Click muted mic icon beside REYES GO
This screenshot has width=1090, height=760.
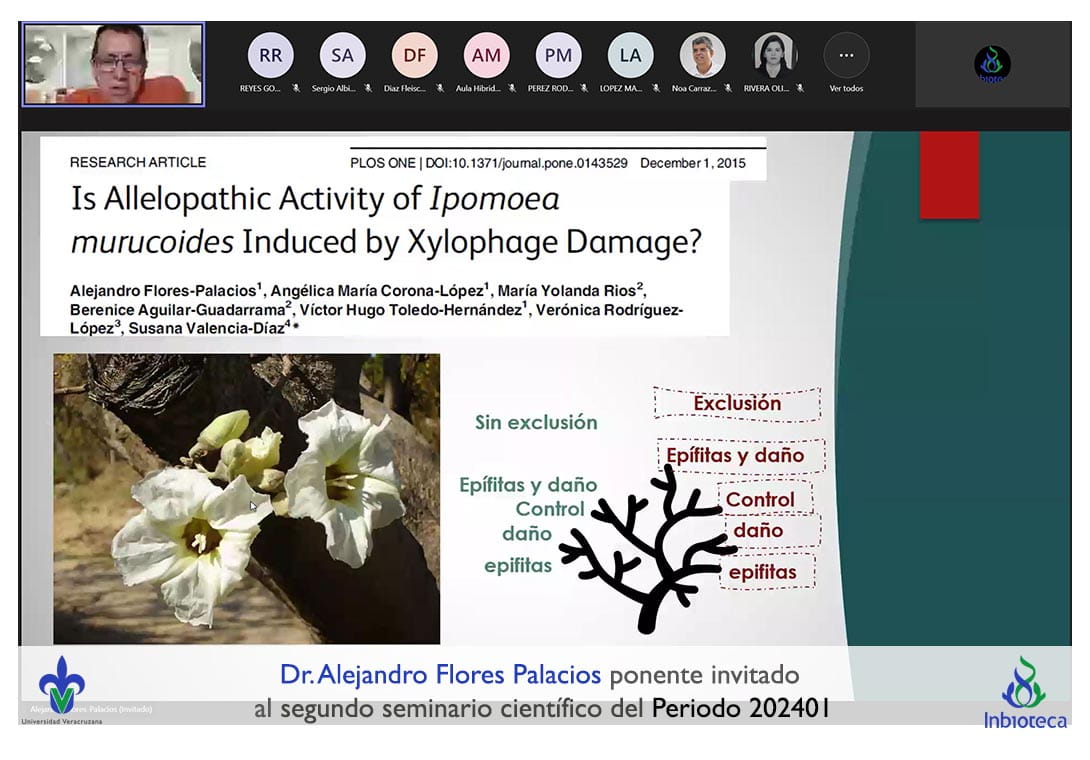click(296, 88)
